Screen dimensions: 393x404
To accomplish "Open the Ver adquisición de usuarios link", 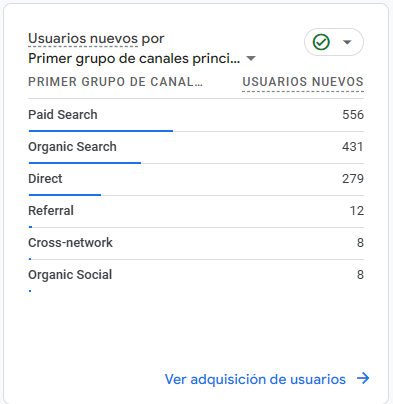I will coord(255,379).
